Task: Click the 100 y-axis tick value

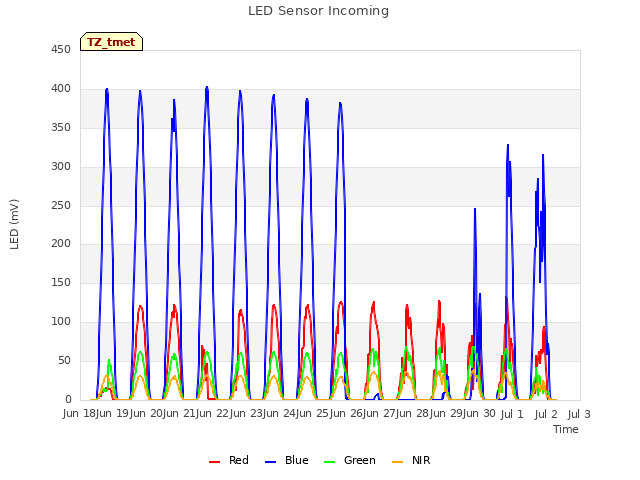Action: point(61,322)
